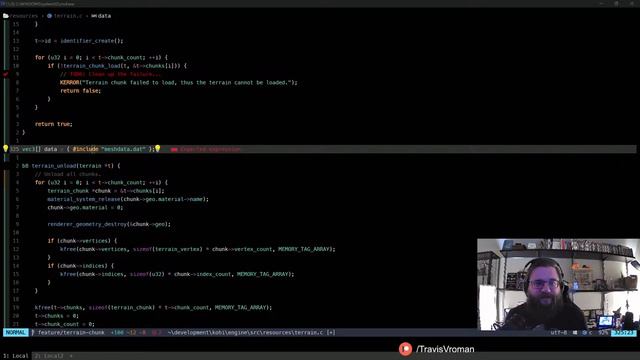Click the terrain_unload function signature
Image resolution: width=640 pixels, height=360 pixels.
(71, 166)
